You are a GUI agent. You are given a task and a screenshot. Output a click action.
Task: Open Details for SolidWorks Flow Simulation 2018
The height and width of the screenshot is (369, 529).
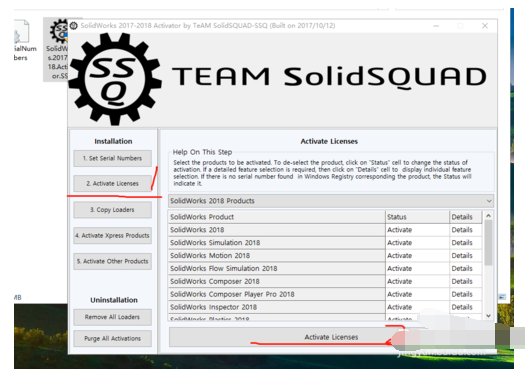466,268
